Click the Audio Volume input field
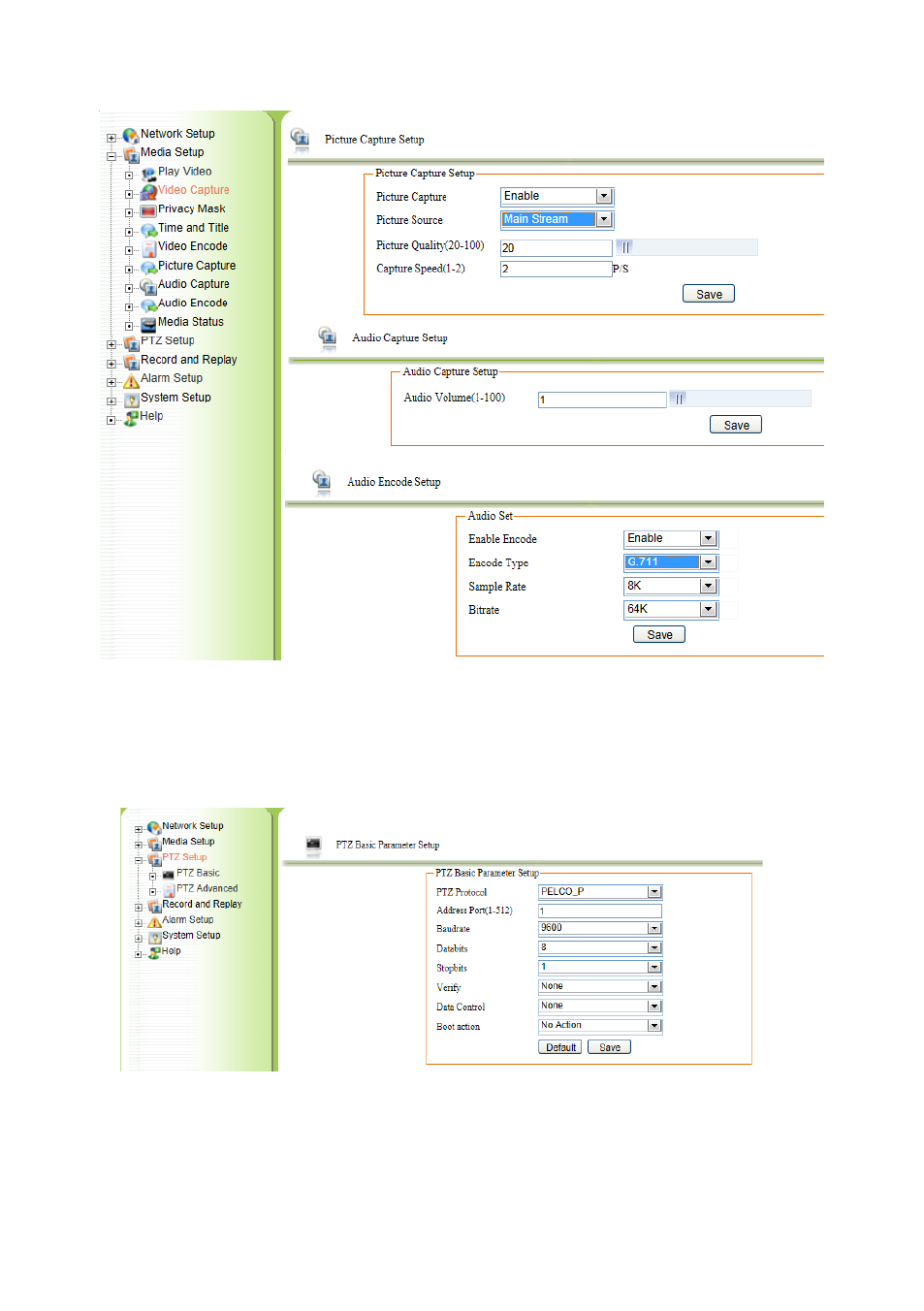Image resolution: width=924 pixels, height=1311 pixels. [602, 400]
